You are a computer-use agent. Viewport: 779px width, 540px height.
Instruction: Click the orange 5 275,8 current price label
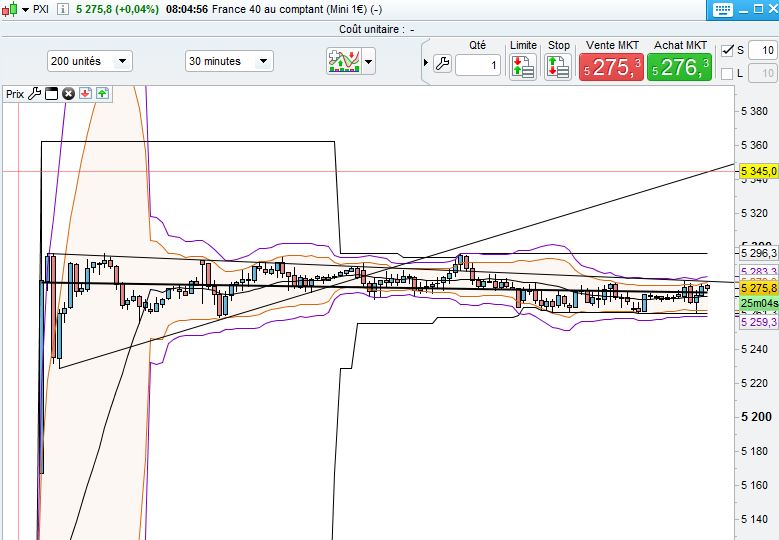pos(759,288)
